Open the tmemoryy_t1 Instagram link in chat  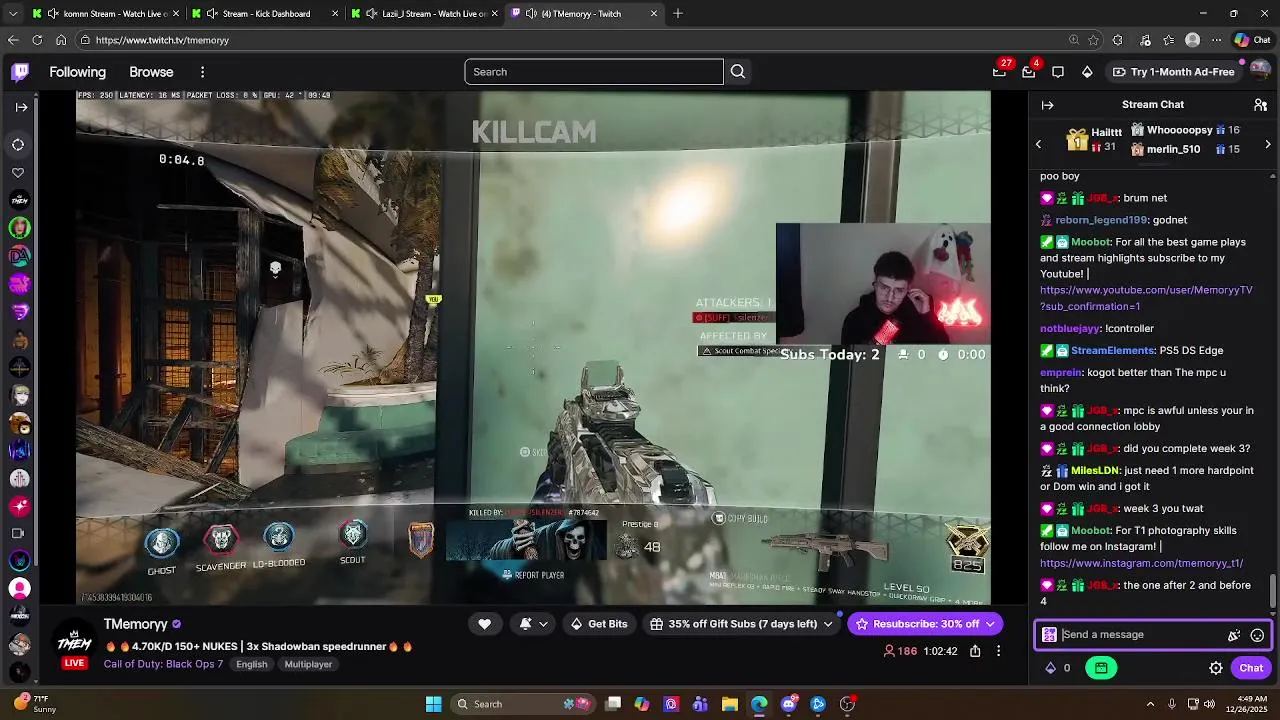1141,563
